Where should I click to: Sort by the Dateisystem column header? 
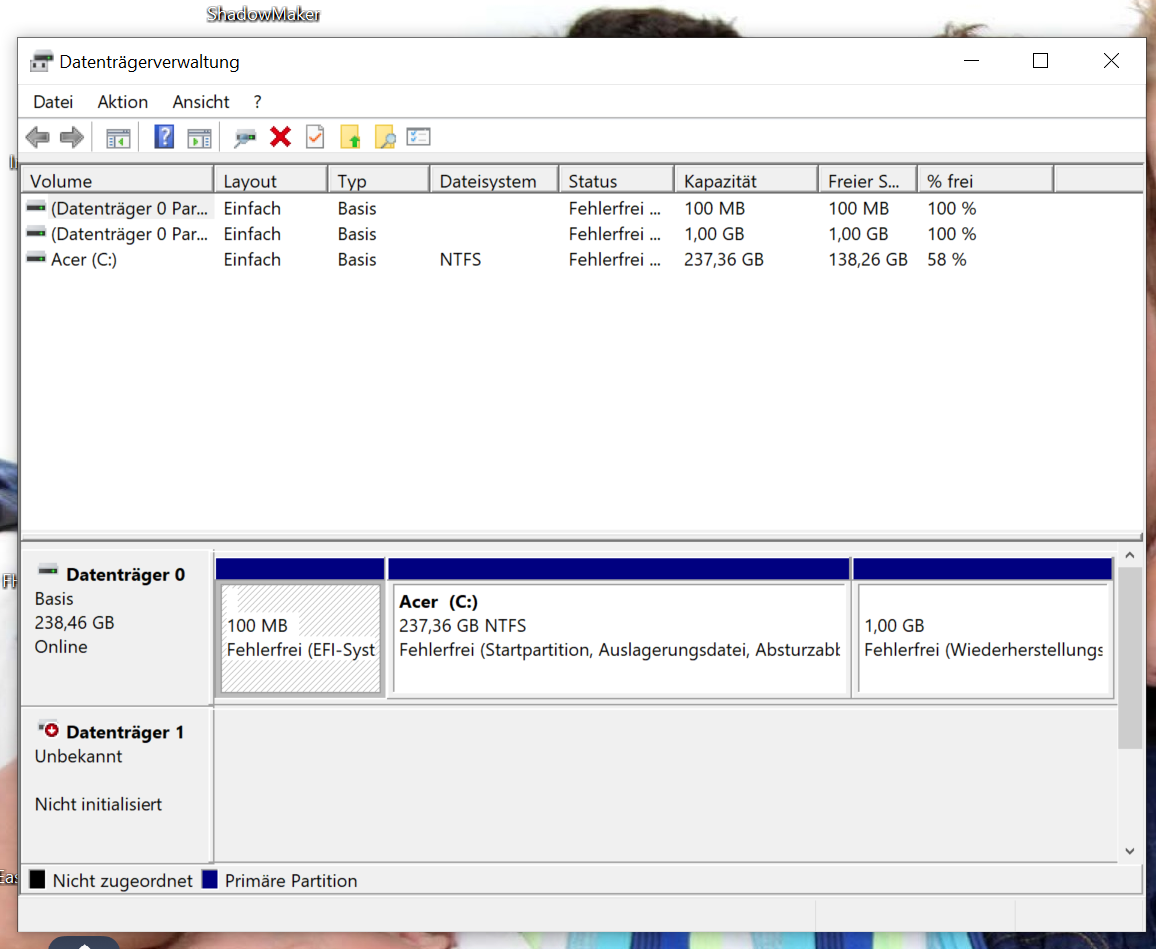[x=496, y=178]
